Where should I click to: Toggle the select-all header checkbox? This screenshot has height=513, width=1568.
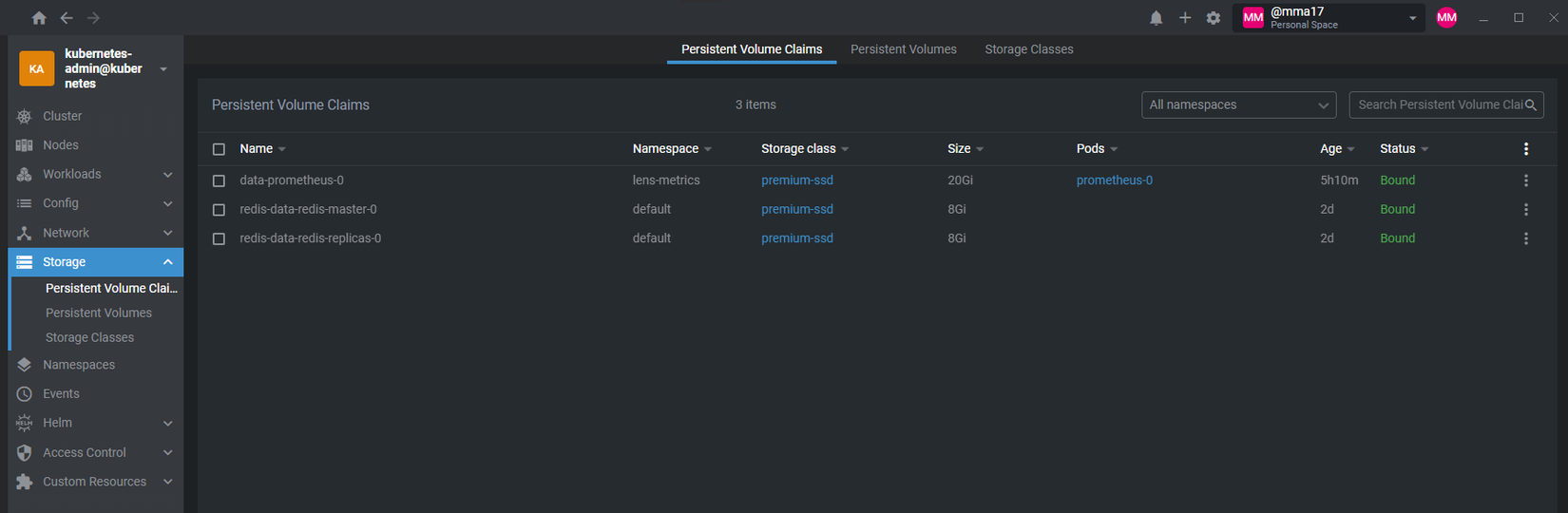(219, 149)
